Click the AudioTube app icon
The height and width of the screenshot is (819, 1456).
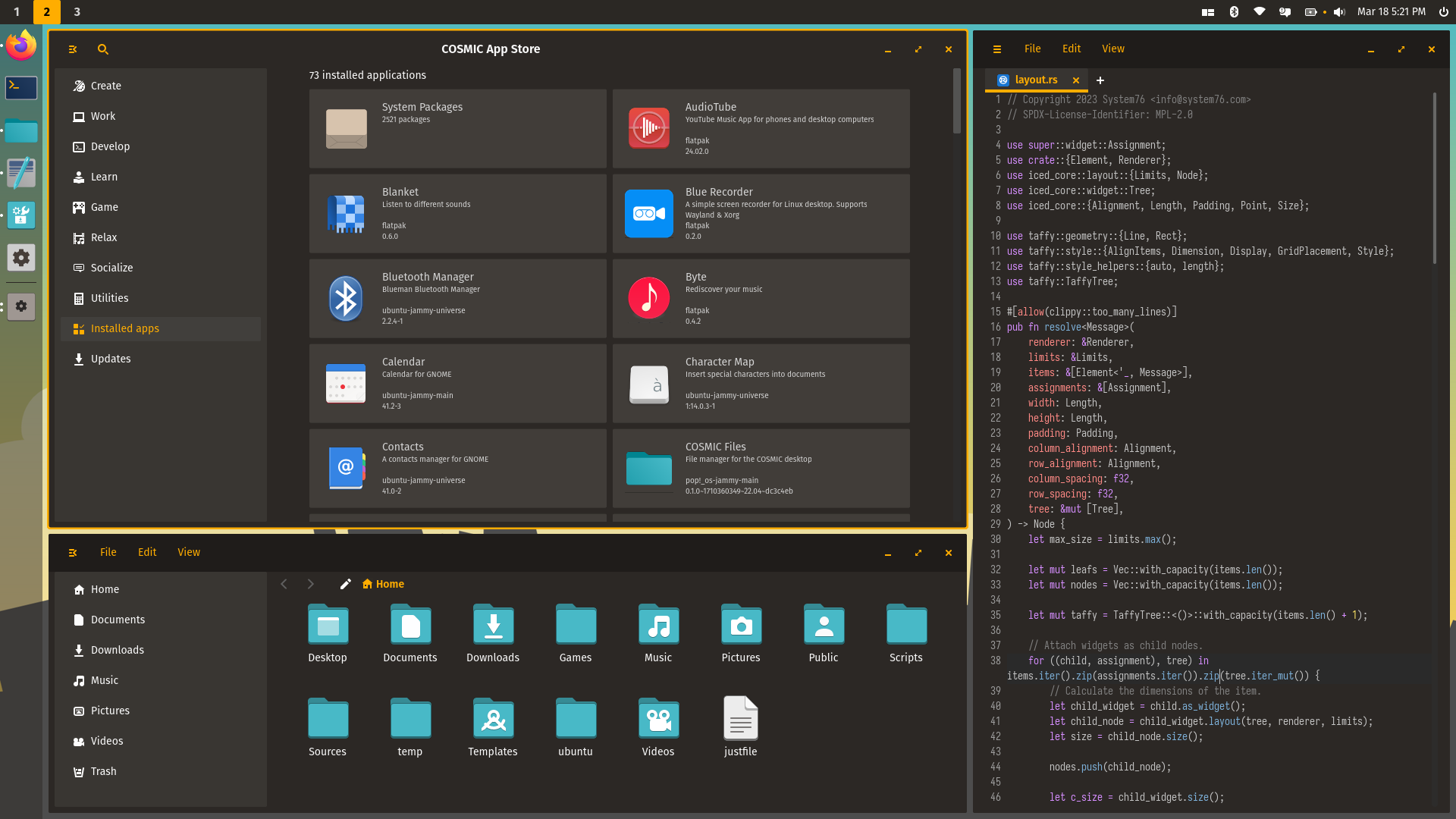click(648, 128)
